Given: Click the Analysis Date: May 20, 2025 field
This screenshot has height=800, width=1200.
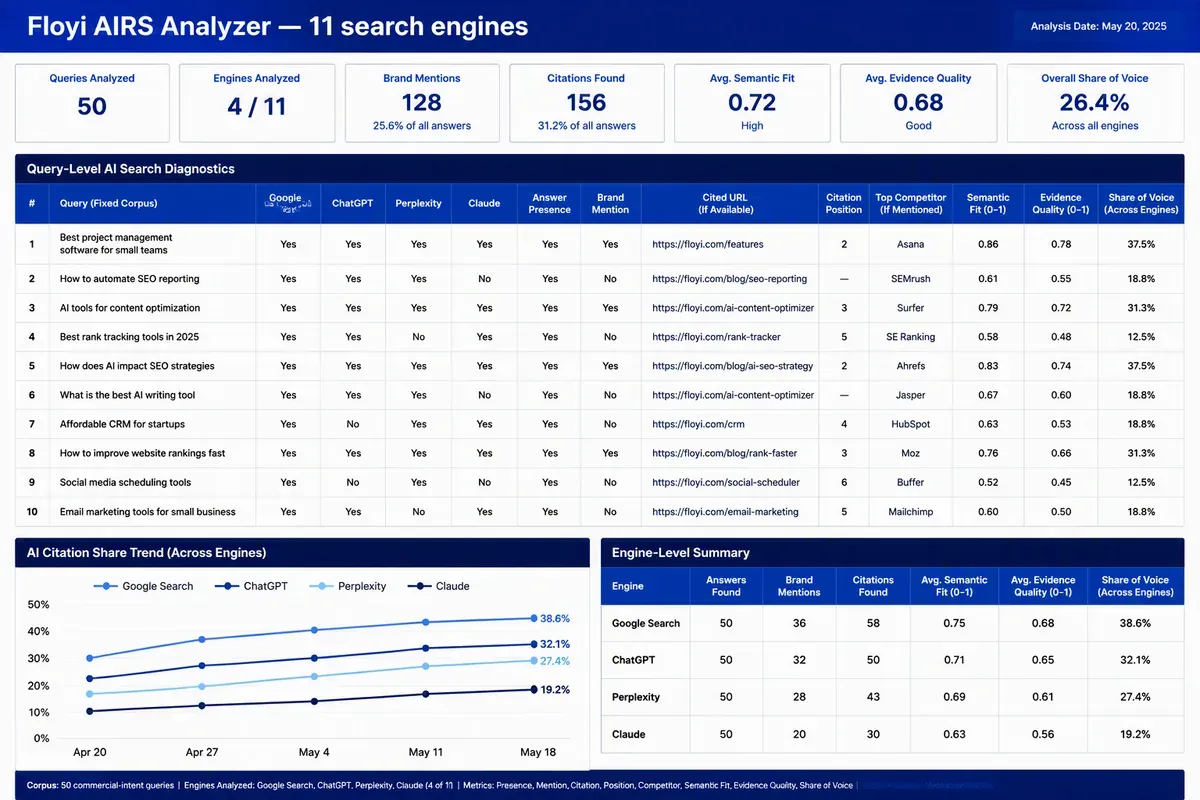Looking at the screenshot, I should coord(1100,26).
